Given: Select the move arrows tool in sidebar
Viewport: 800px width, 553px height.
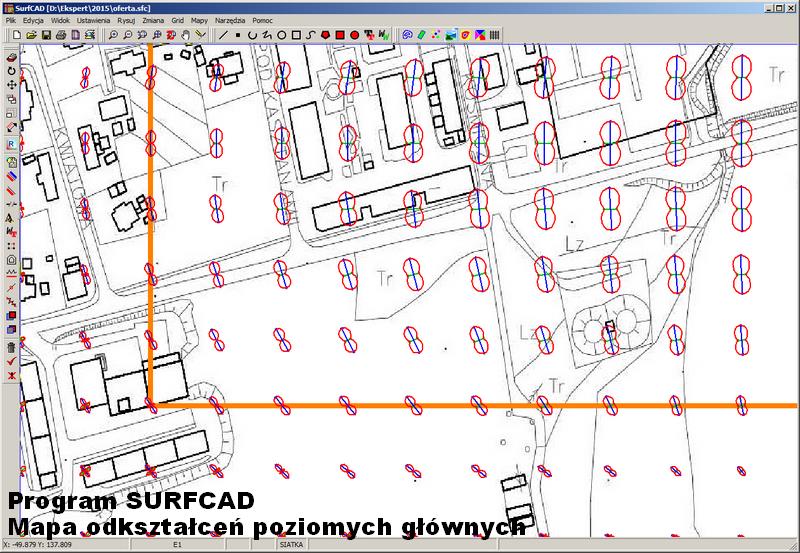Looking at the screenshot, I should coord(11,85).
